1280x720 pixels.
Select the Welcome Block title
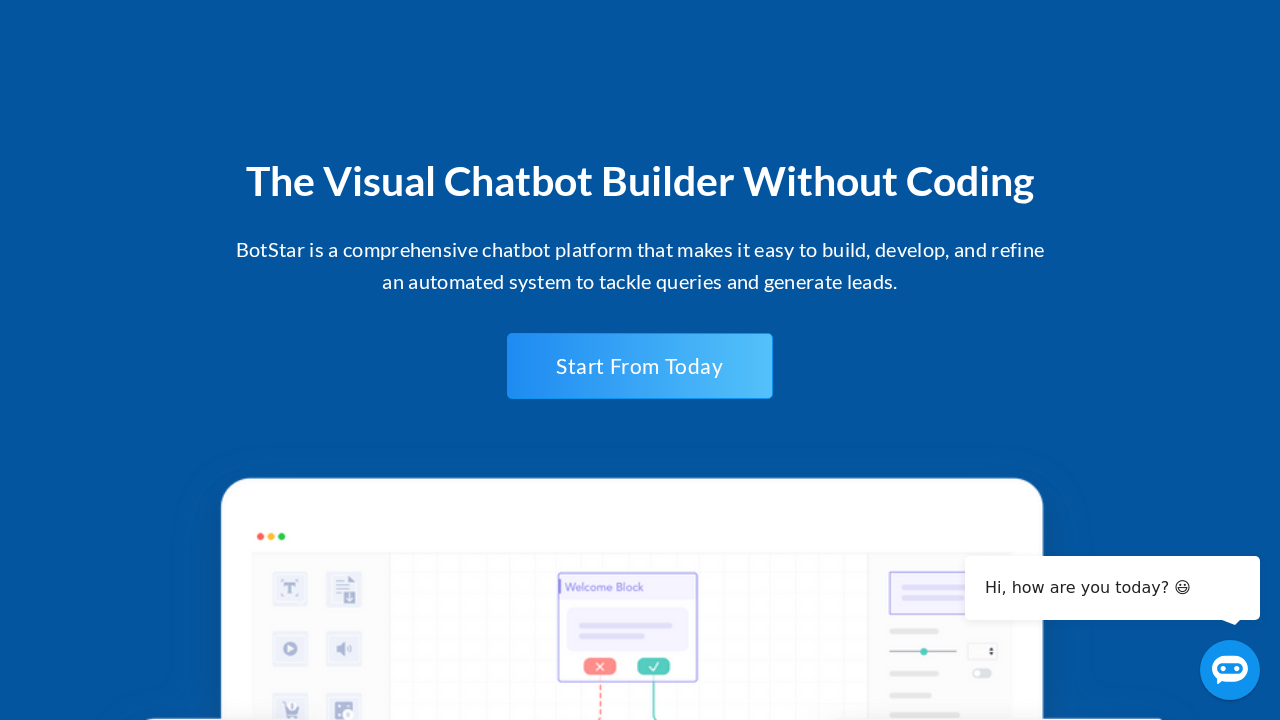coord(605,587)
